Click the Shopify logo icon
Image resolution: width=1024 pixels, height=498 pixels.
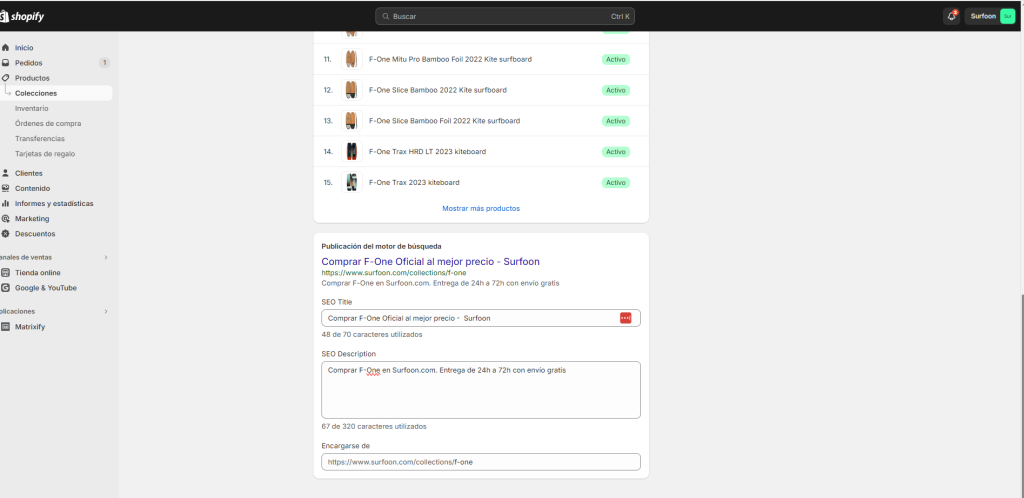click(5, 16)
